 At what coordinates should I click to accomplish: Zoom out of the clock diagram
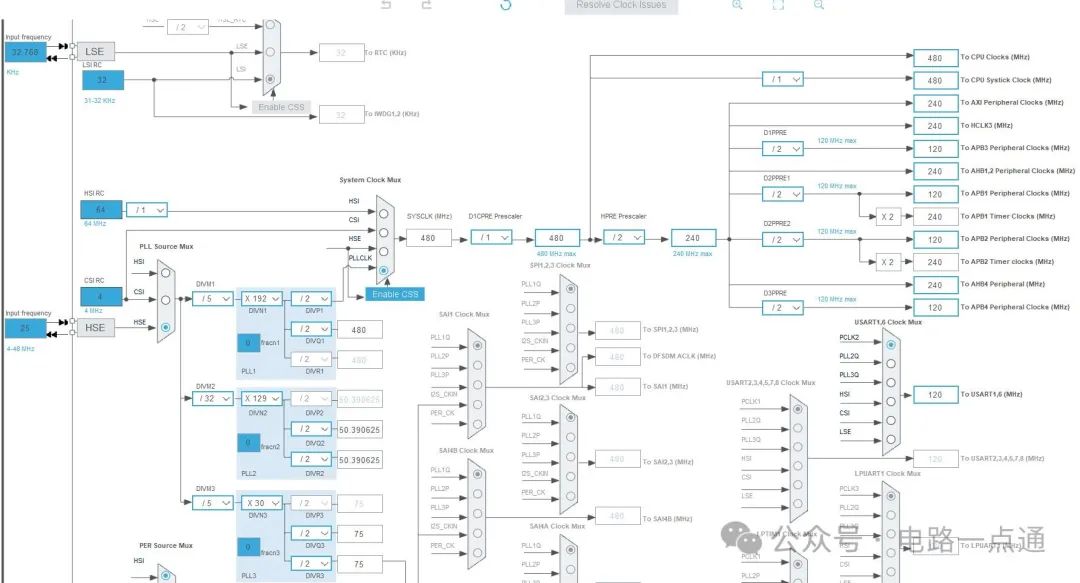818,4
